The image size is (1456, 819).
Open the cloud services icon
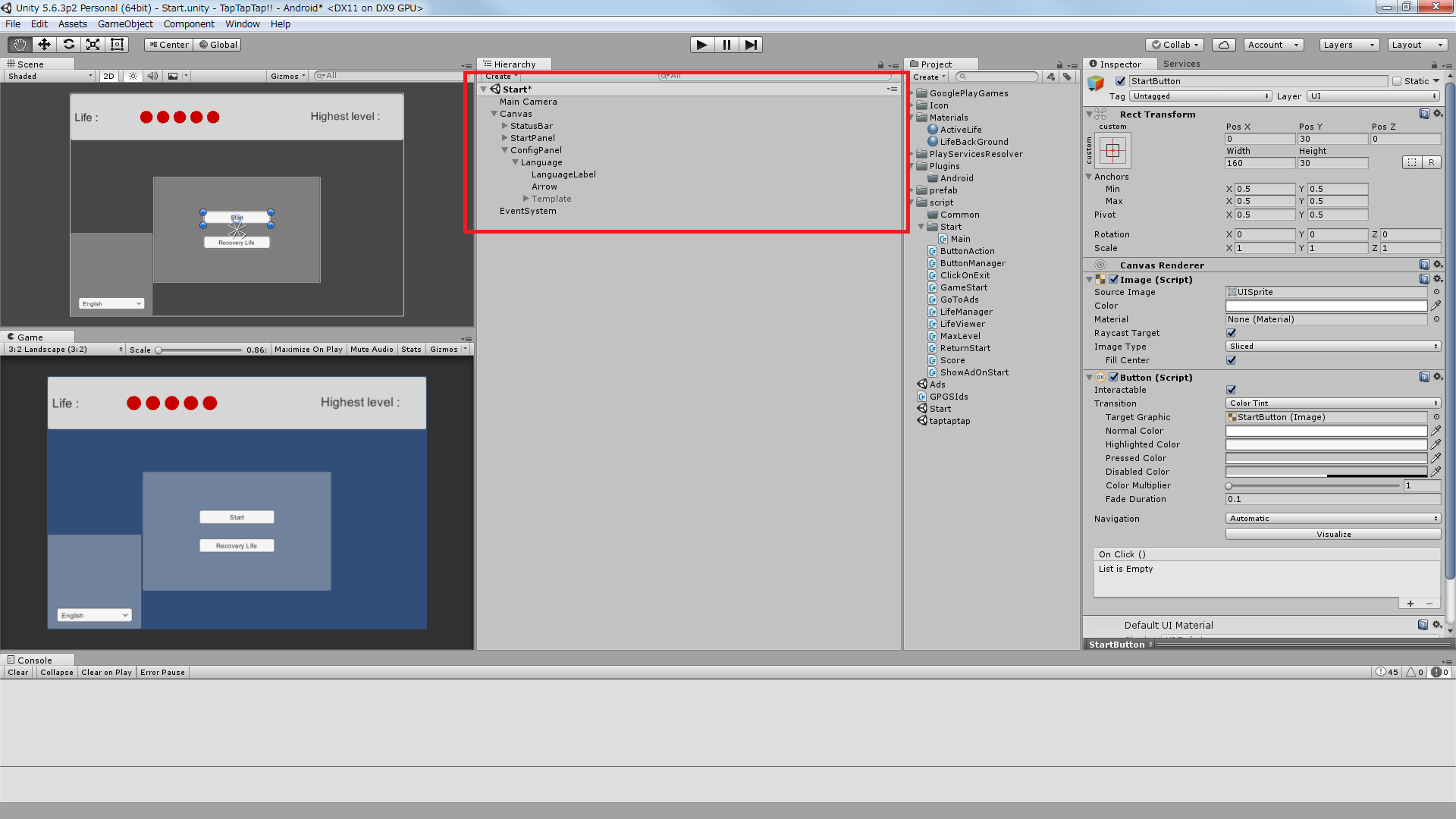(x=1223, y=45)
